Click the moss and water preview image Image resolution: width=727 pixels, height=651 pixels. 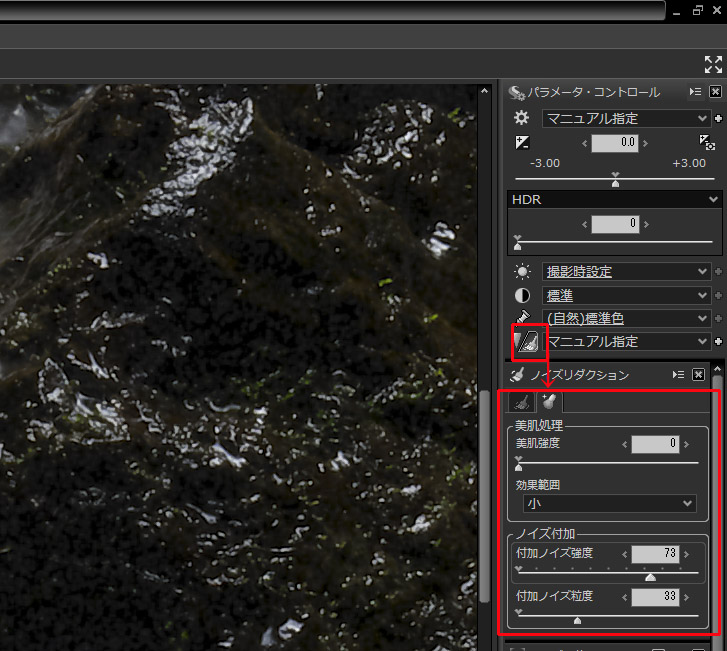point(238,367)
